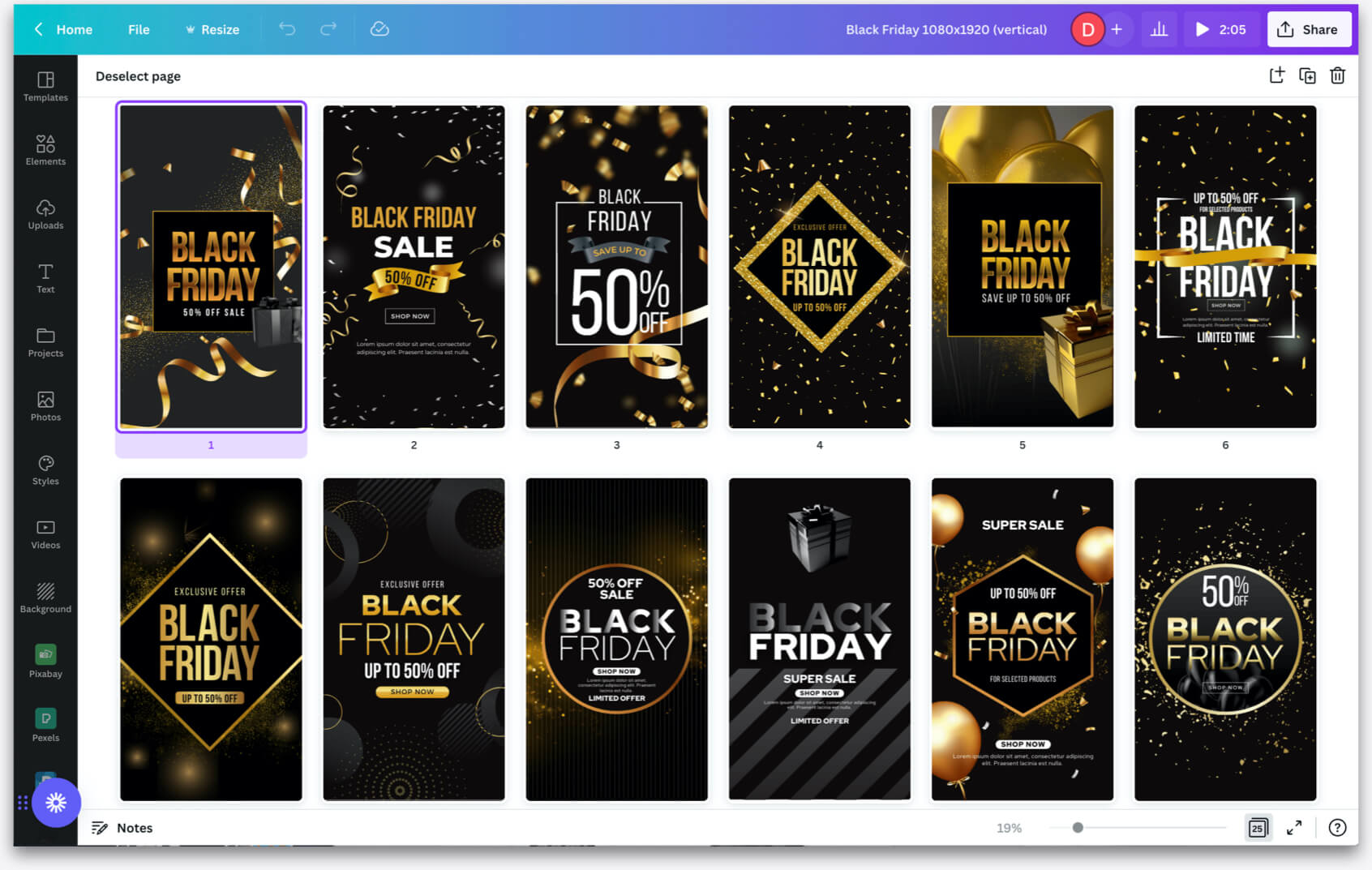Open the Elements panel
Screen dimensions: 1372x870
[x=45, y=150]
